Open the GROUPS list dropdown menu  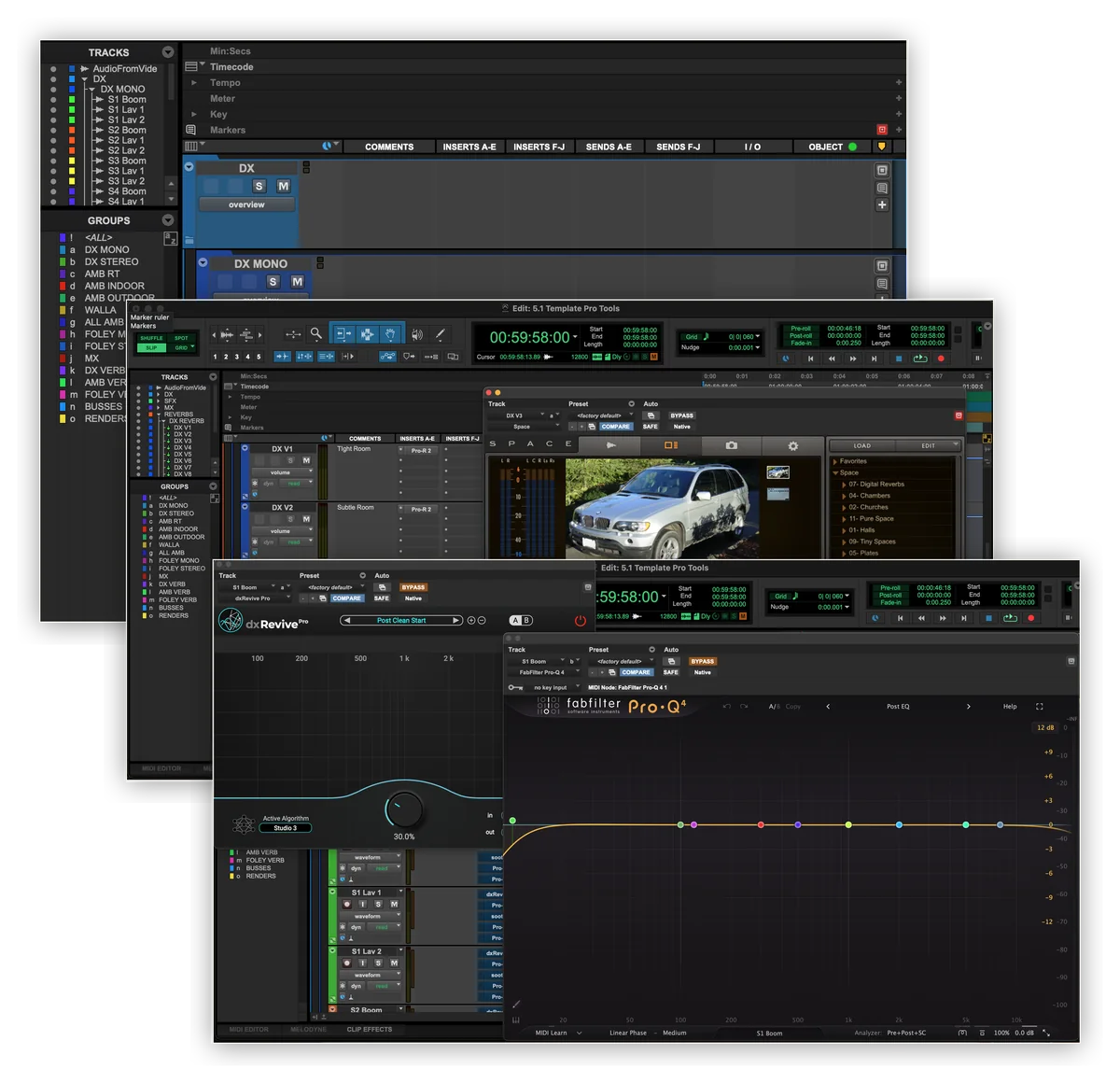[168, 220]
